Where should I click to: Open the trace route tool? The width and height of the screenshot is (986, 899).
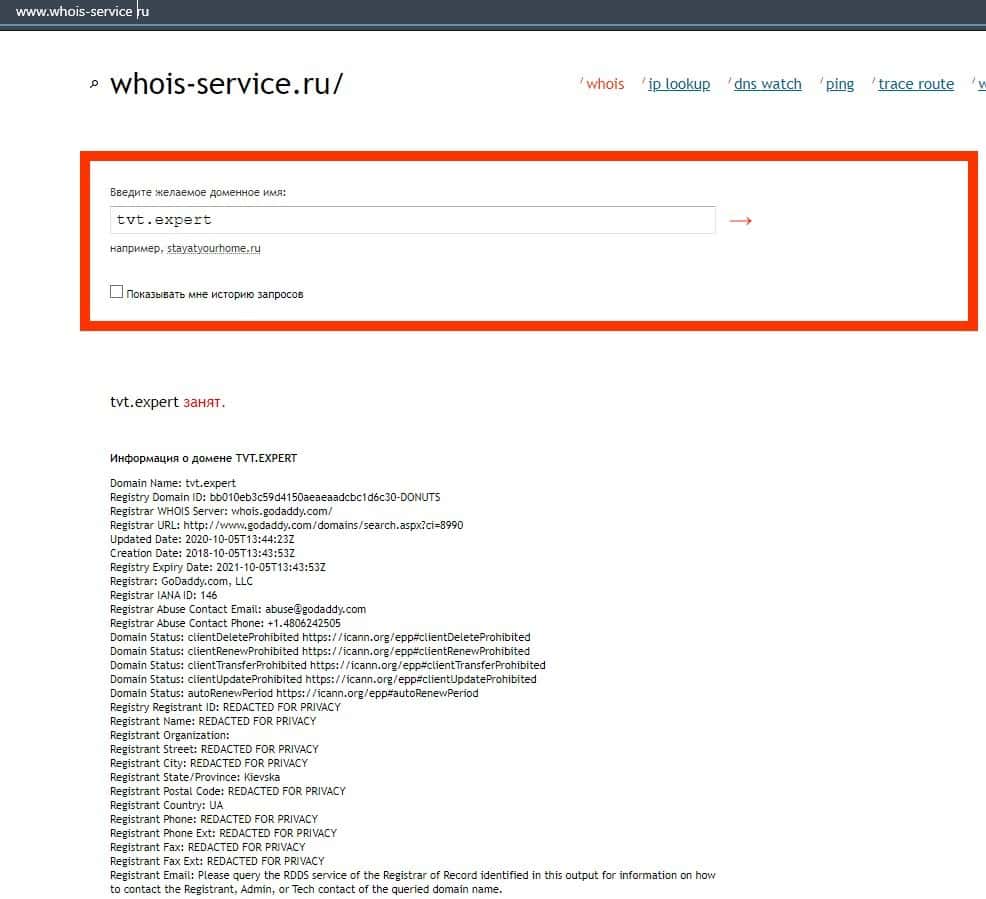point(916,84)
